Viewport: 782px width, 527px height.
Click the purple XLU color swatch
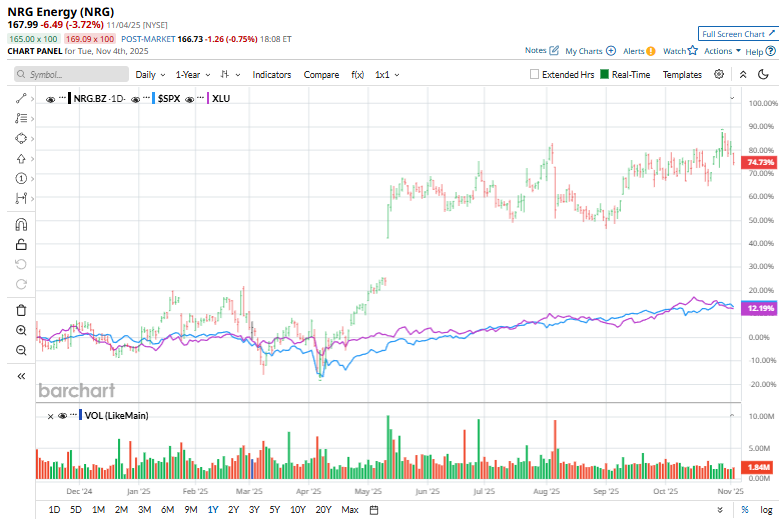click(208, 98)
